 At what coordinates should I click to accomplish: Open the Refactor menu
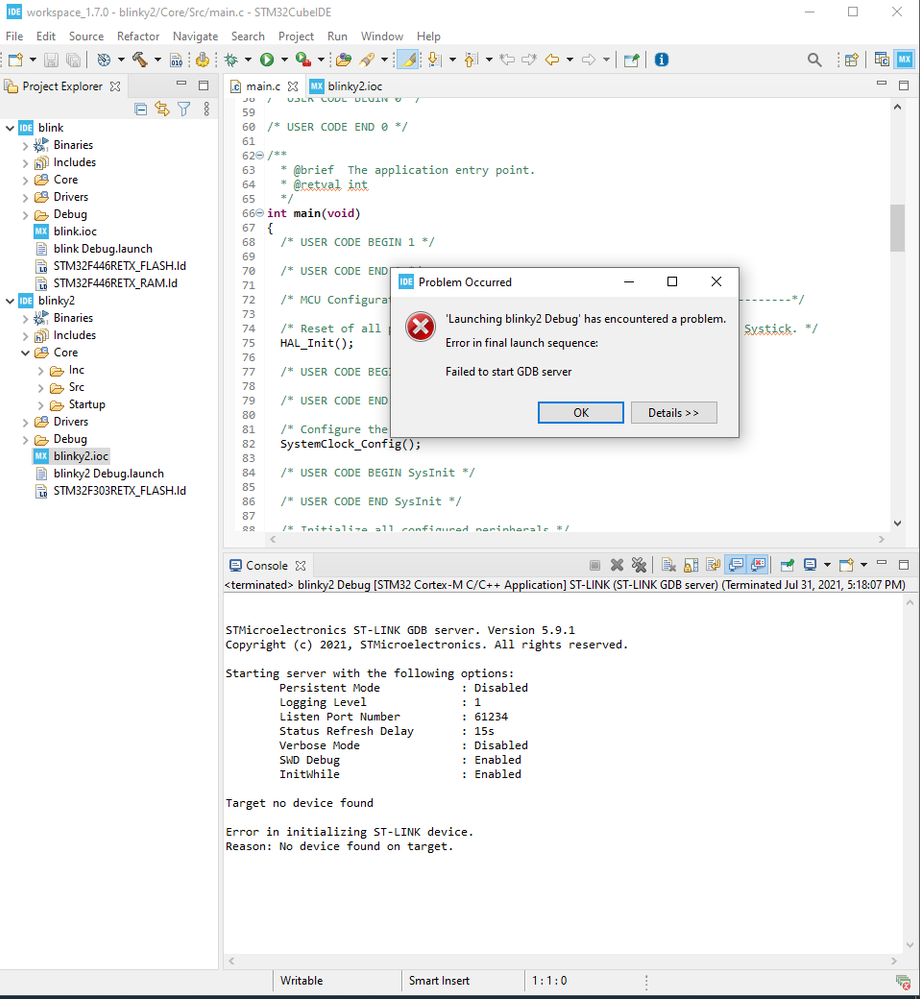[x=138, y=36]
